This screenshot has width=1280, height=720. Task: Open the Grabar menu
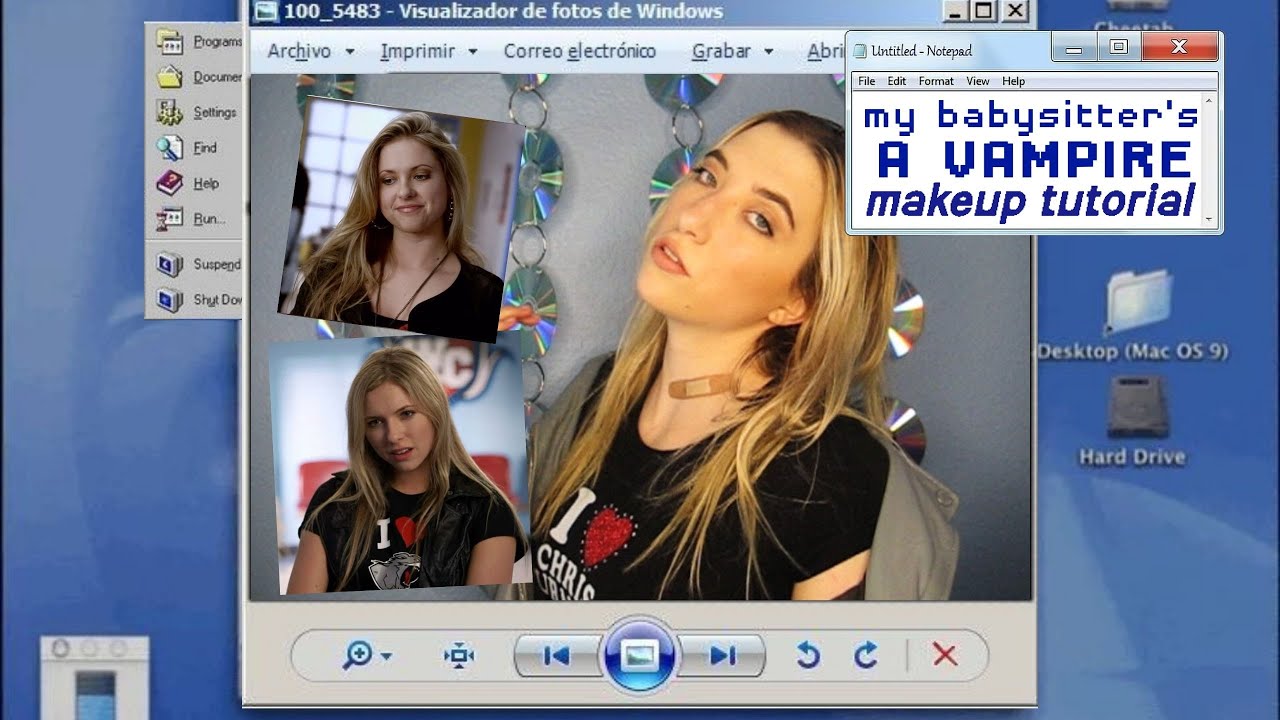tap(733, 51)
